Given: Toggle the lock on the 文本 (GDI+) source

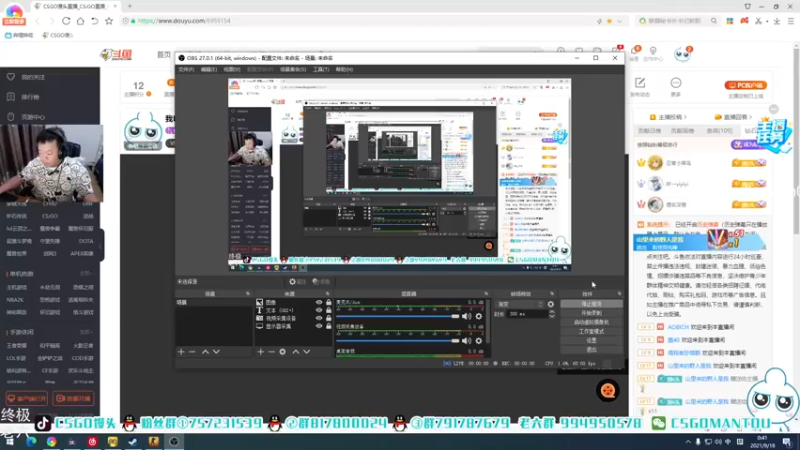Looking at the screenshot, I should pos(329,310).
